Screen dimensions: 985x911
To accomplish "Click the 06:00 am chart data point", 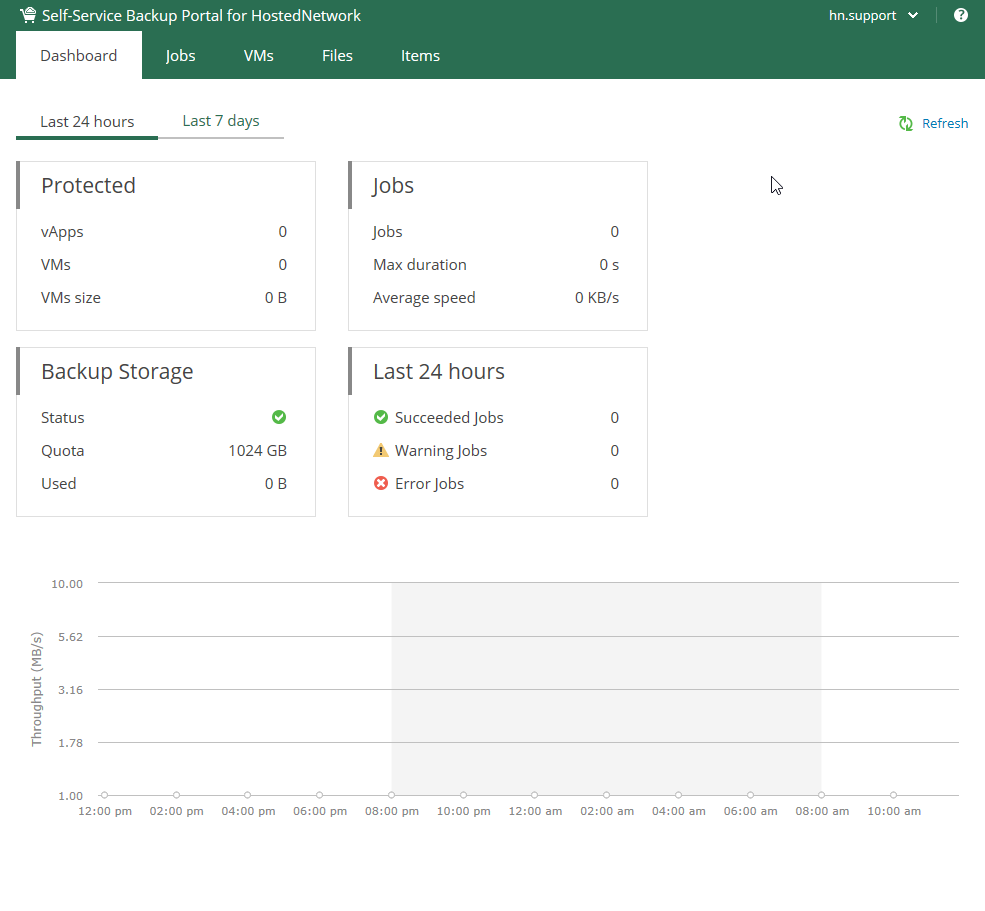I will (750, 795).
